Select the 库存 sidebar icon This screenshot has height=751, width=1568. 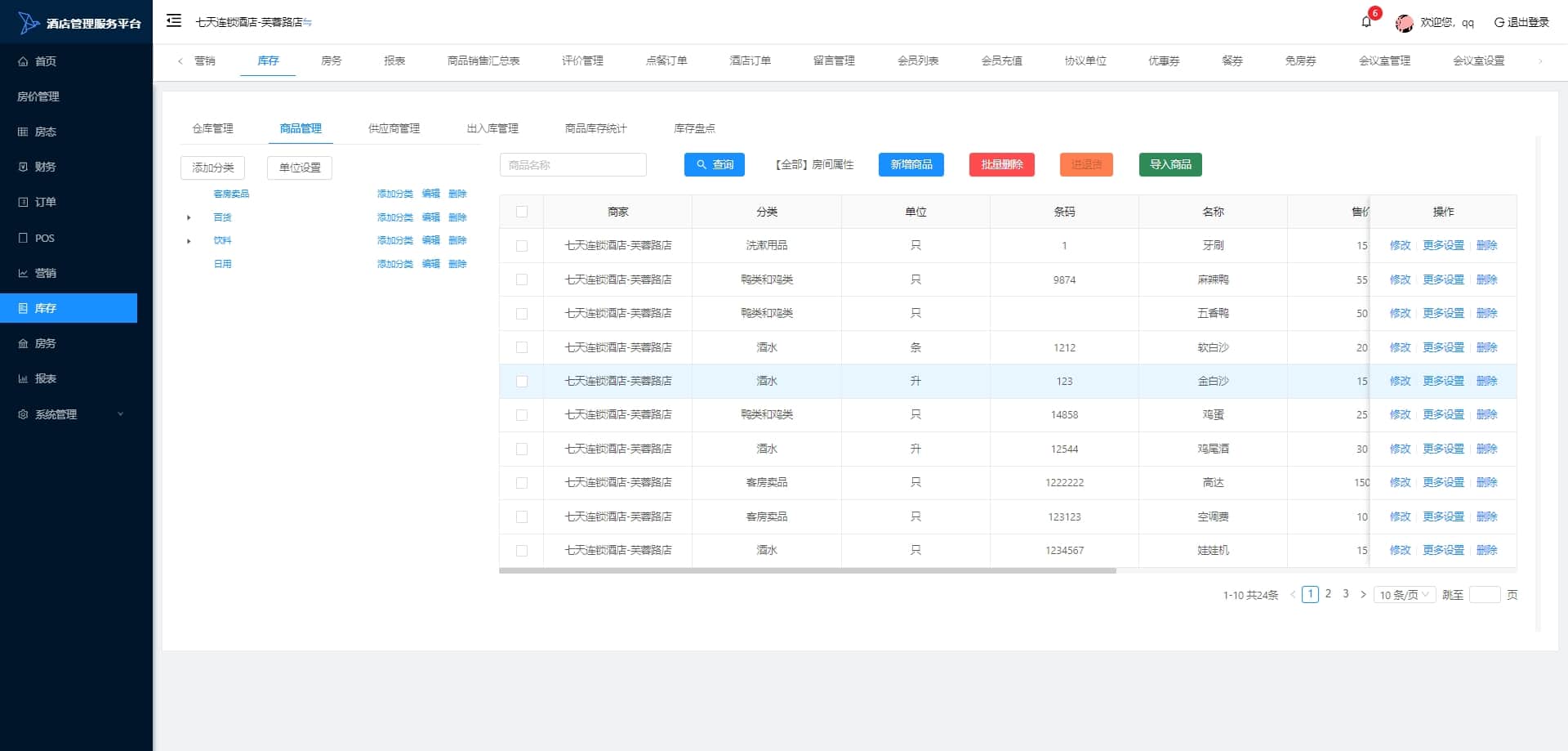(x=23, y=308)
